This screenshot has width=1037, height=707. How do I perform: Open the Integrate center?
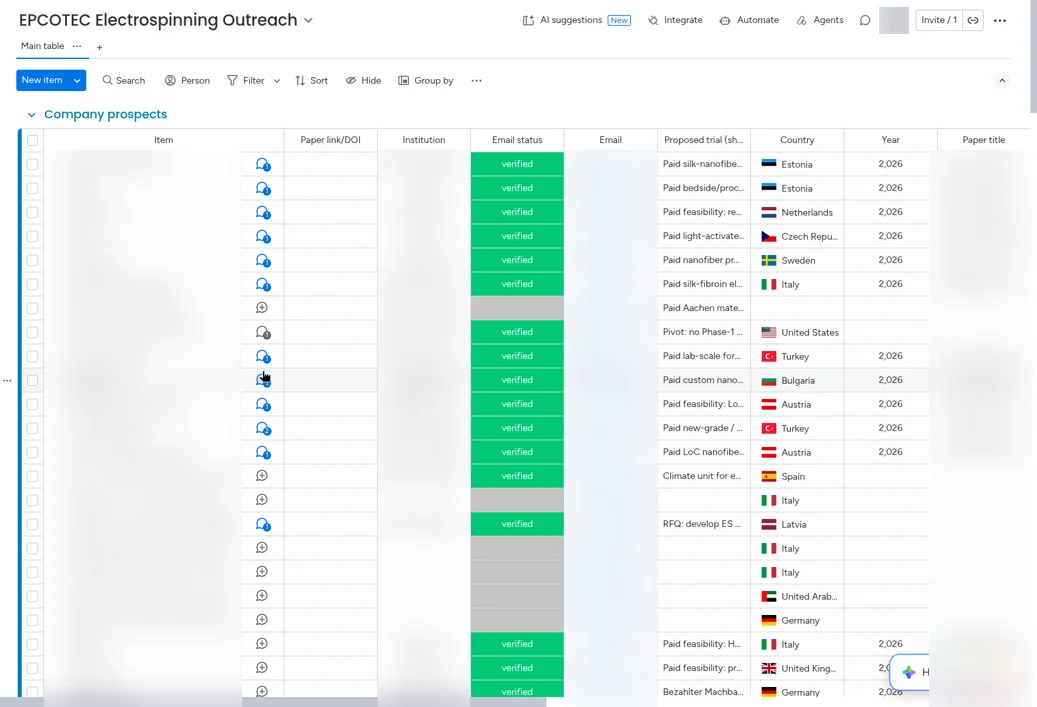click(675, 21)
